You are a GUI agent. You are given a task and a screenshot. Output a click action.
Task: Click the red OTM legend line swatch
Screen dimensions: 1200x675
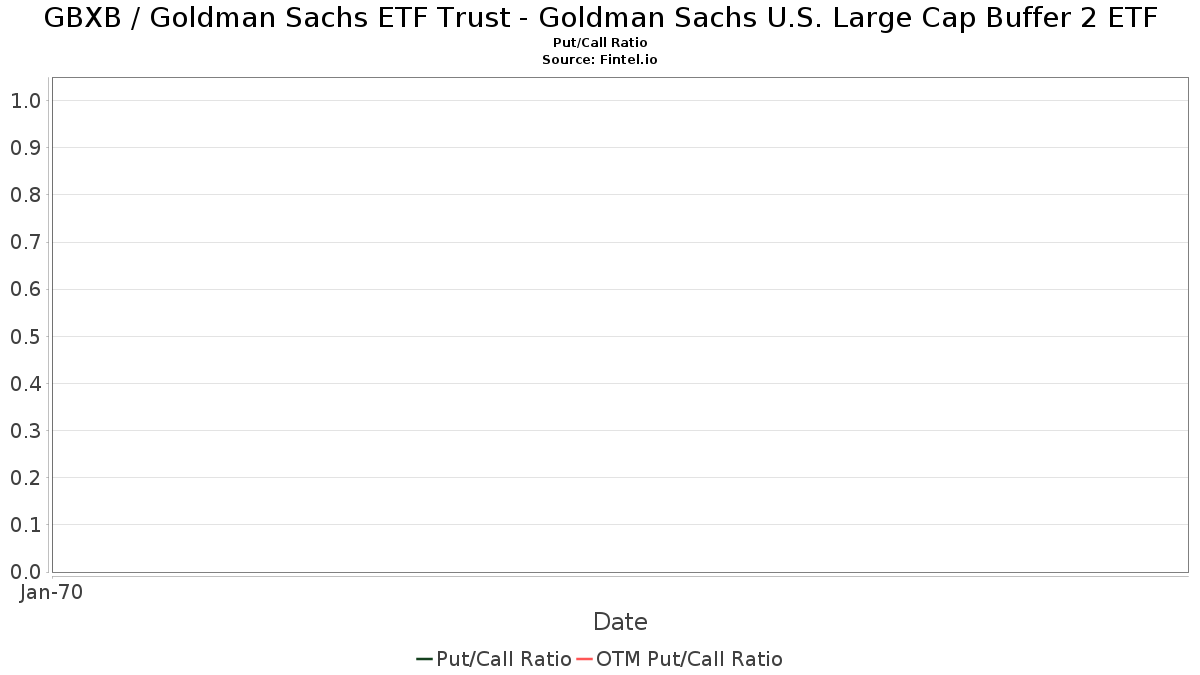coord(584,659)
